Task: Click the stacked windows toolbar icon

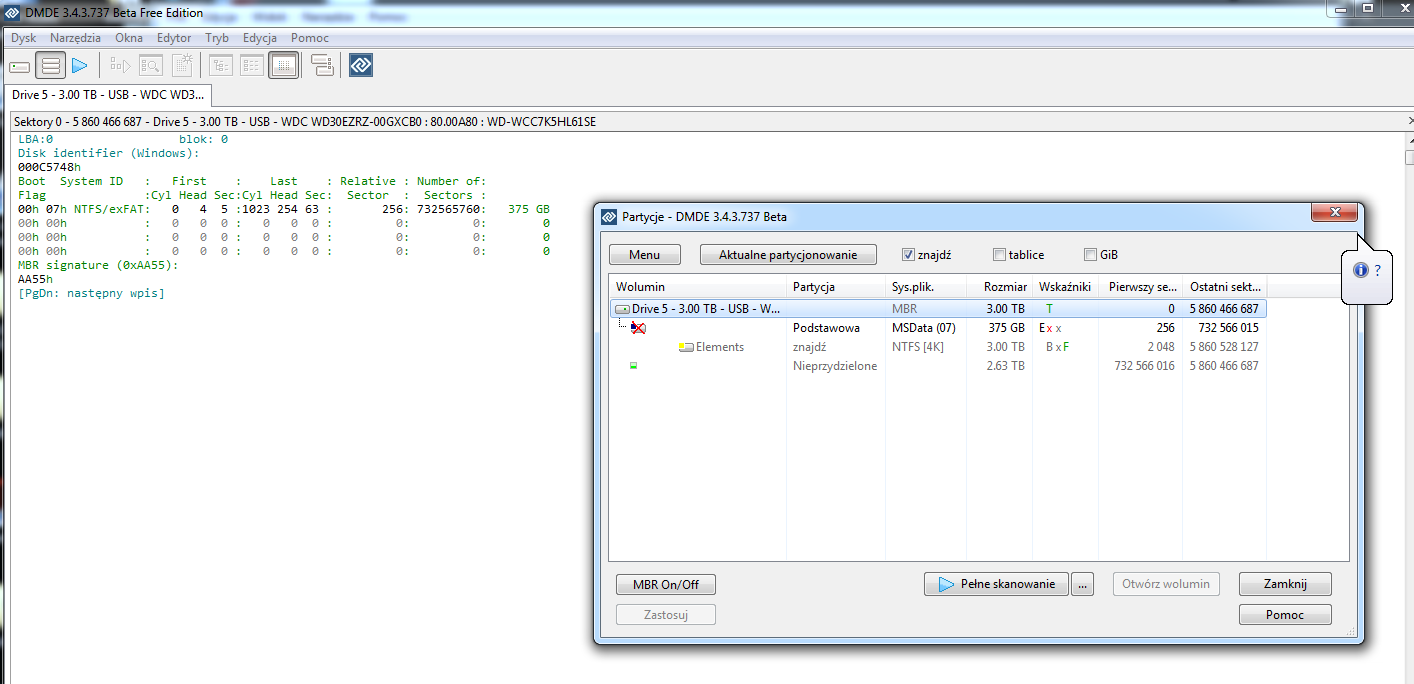Action: [x=322, y=66]
